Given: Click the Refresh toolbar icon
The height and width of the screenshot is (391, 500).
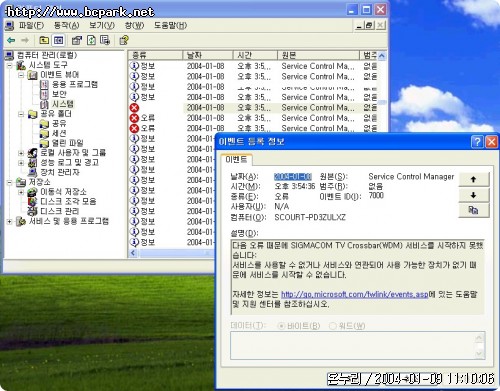Looking at the screenshot, I should click(x=91, y=40).
